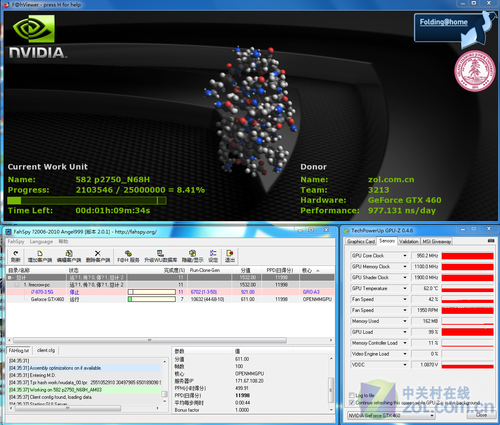This screenshot has height=425, width=500.
Task: Select the i7-870-3.5G client row
Action: [x=170, y=292]
